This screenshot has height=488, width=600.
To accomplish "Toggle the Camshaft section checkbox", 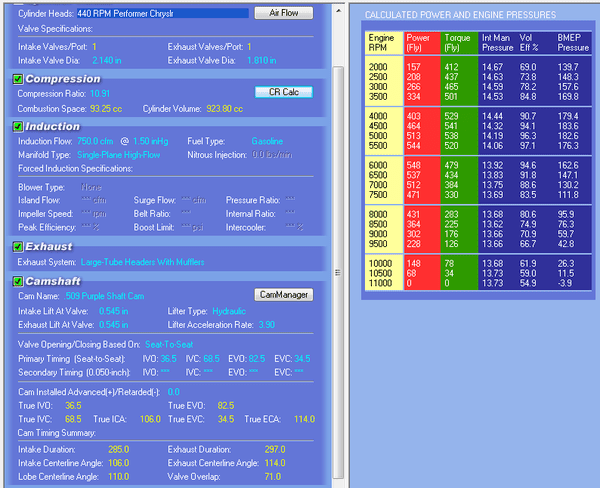I will (18, 281).
